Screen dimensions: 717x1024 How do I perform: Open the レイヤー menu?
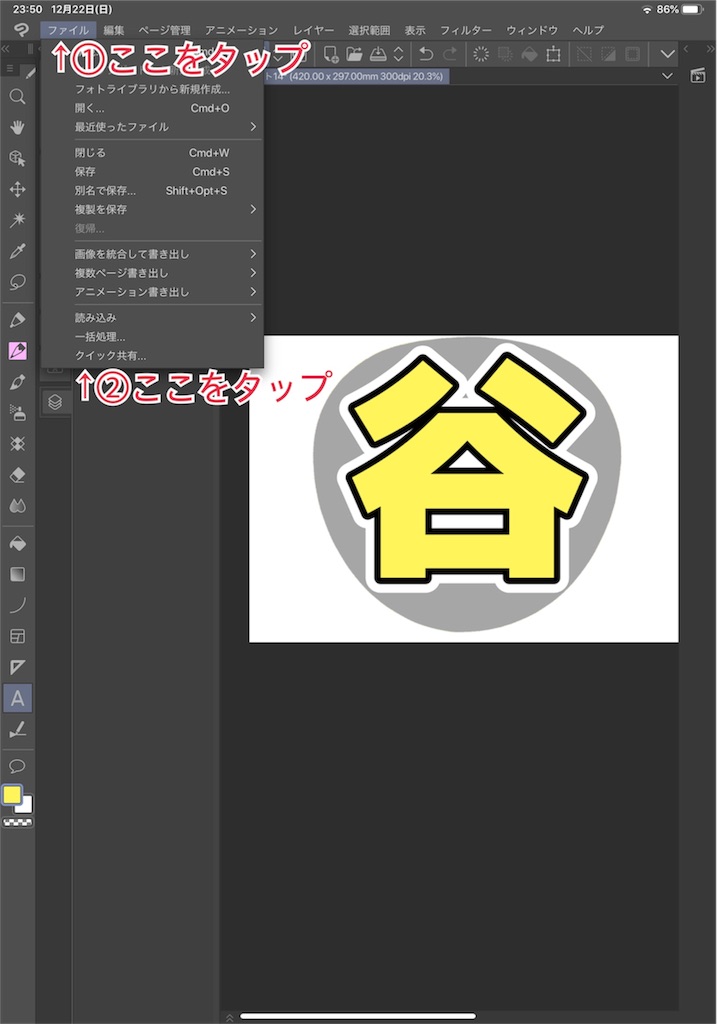point(313,30)
